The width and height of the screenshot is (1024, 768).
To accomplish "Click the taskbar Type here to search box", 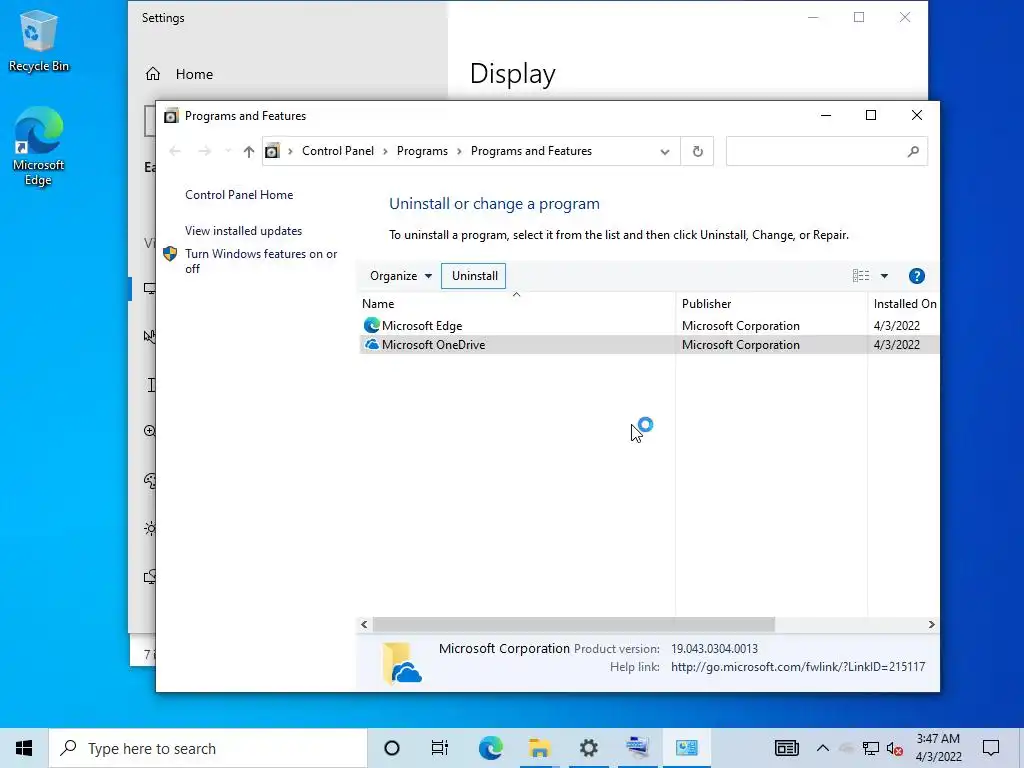I will 208,748.
